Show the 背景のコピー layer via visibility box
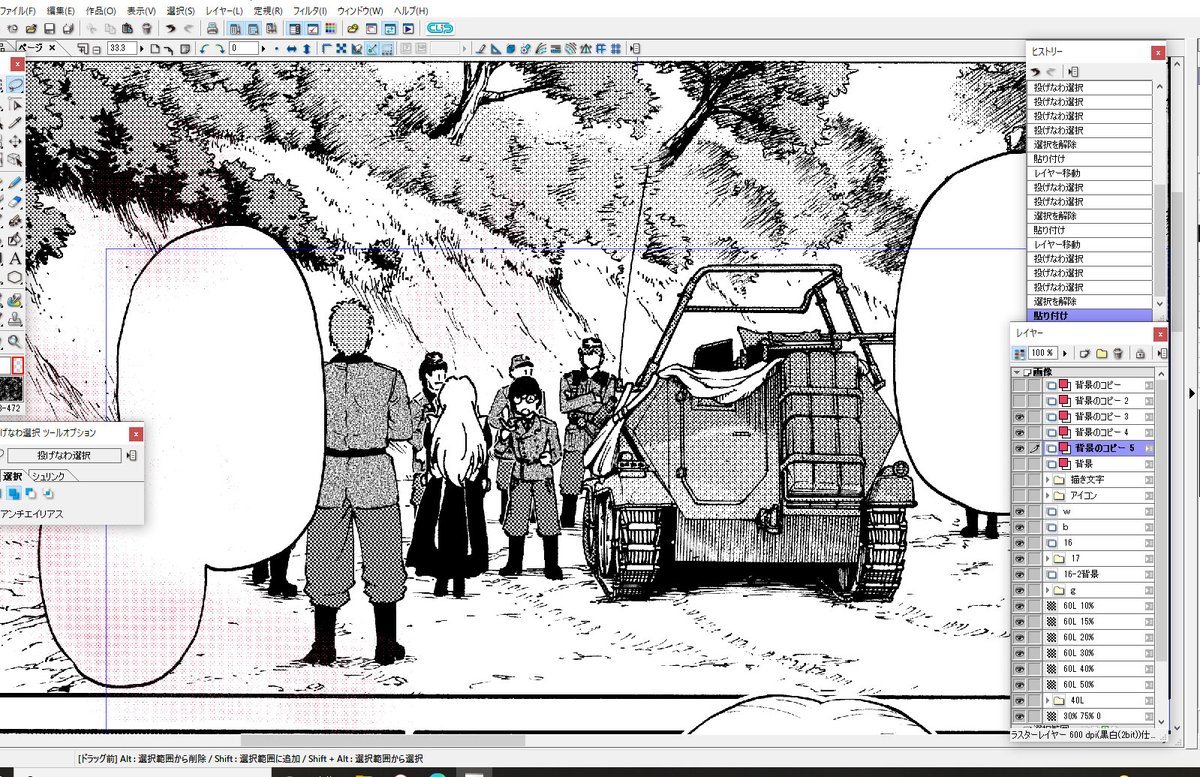This screenshot has width=1200, height=777. (x=1020, y=385)
